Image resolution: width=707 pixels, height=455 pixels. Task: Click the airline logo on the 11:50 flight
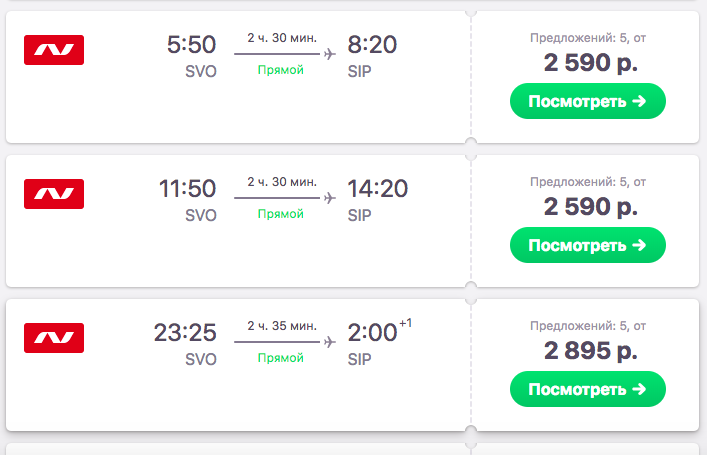pos(54,194)
